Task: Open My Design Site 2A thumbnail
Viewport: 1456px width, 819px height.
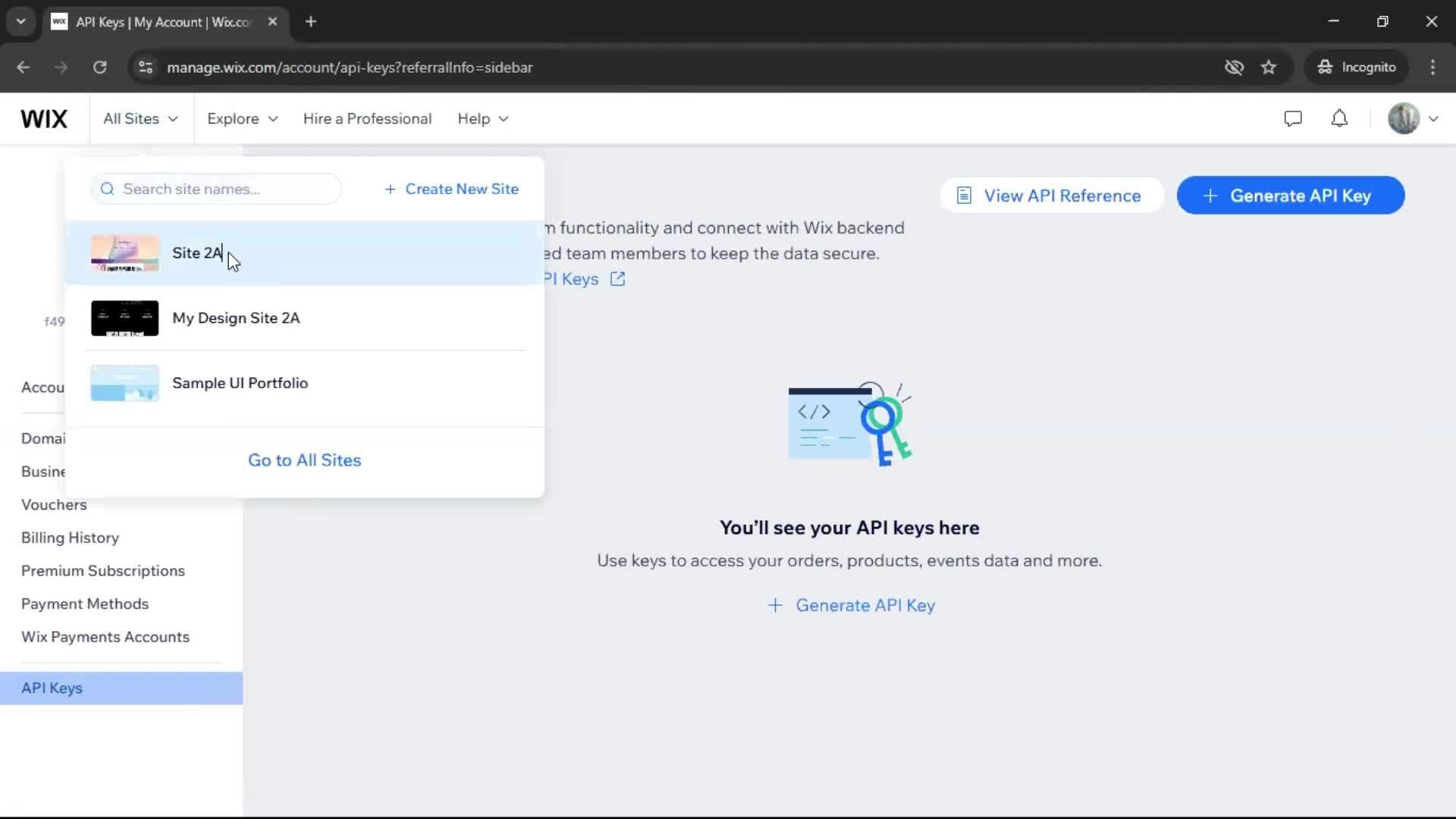Action: pyautogui.click(x=125, y=318)
